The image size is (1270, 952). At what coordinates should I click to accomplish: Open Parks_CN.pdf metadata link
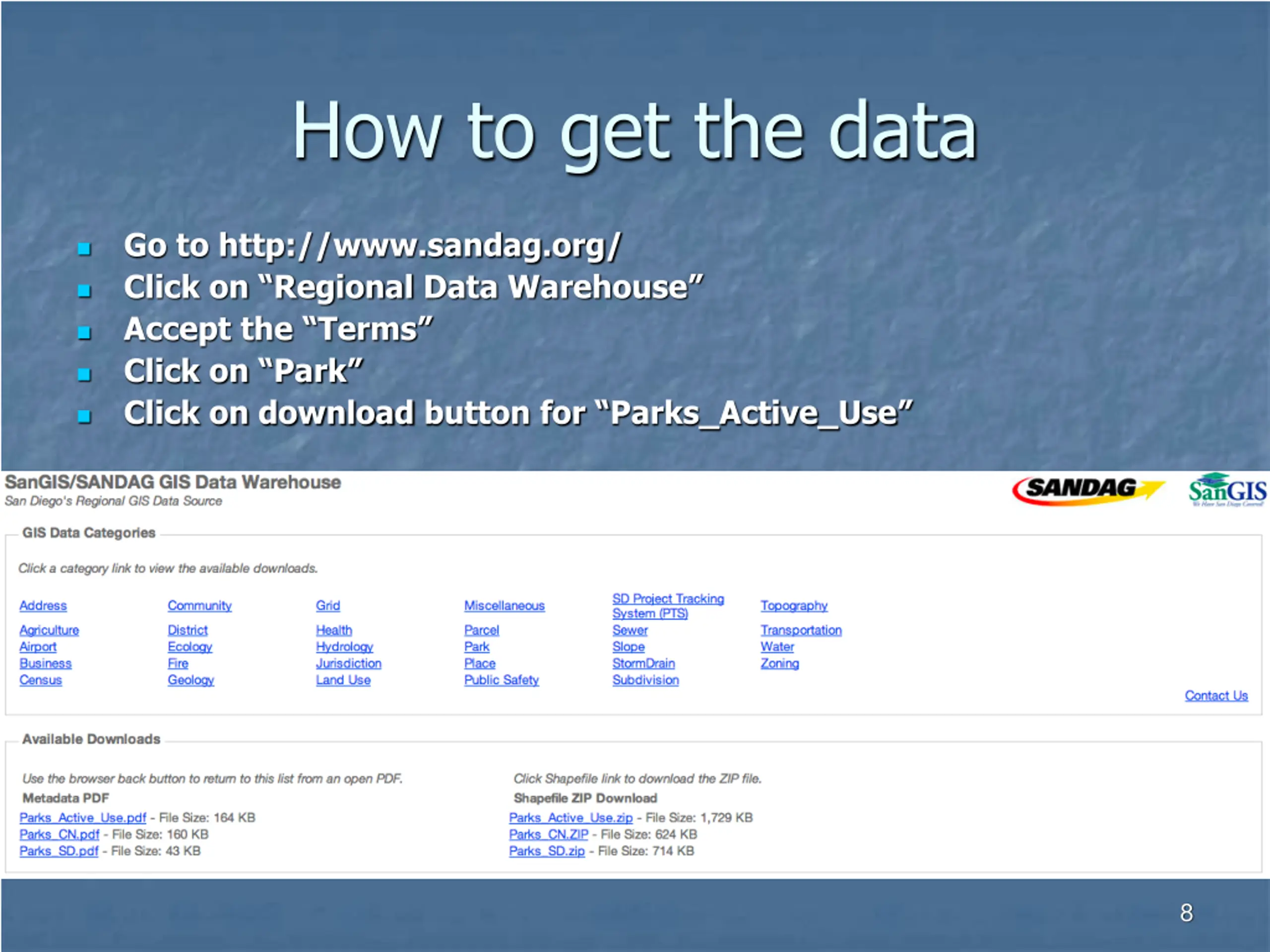[x=60, y=834]
